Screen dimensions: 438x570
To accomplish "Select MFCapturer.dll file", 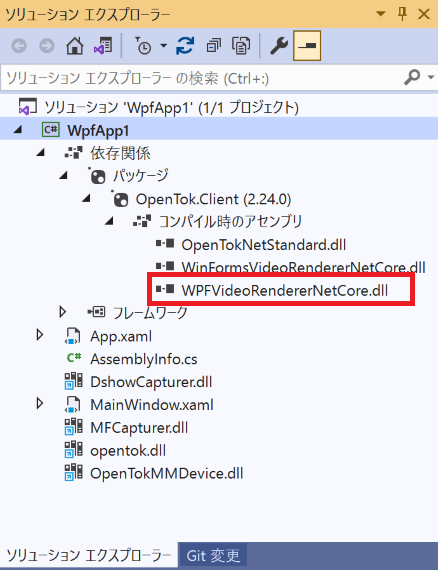I will (139, 428).
